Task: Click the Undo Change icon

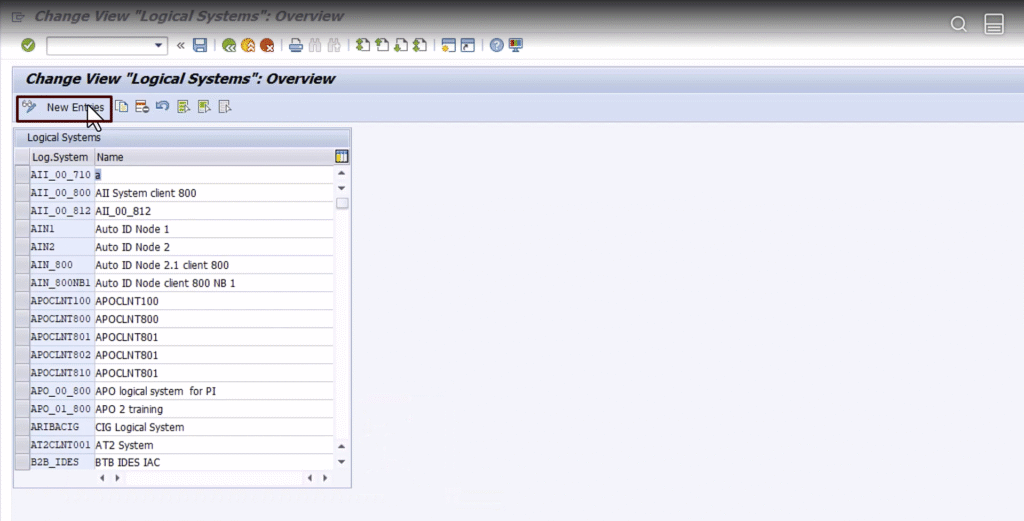Action: coord(163,106)
